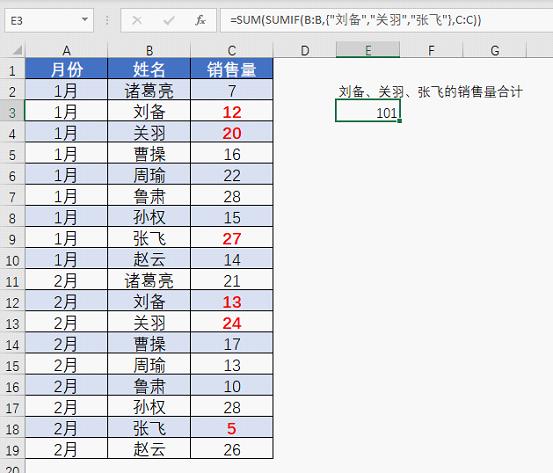The width and height of the screenshot is (553, 473).
Task: Click cell with 周瑜 in row 6
Action: tap(149, 174)
